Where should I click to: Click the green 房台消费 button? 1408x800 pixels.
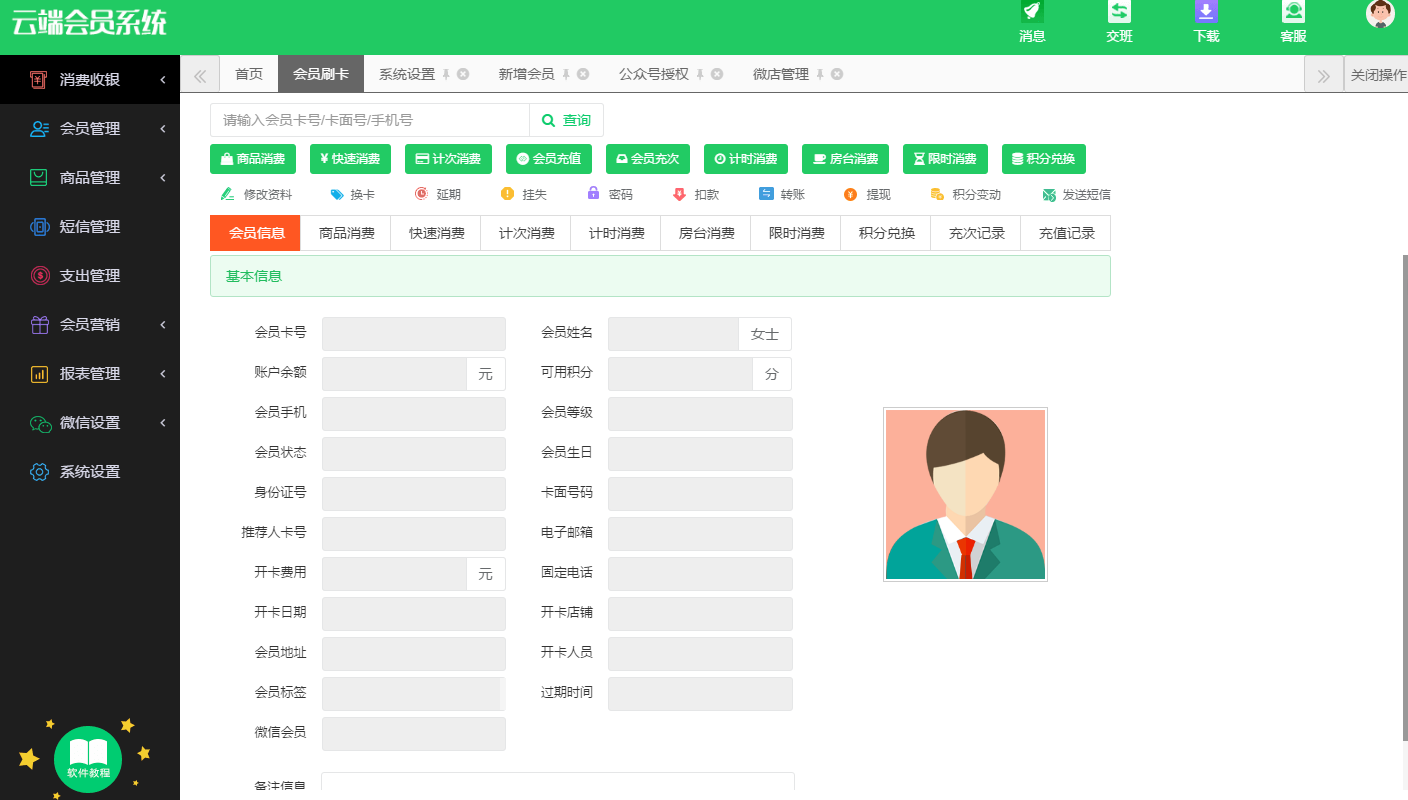[x=845, y=159]
